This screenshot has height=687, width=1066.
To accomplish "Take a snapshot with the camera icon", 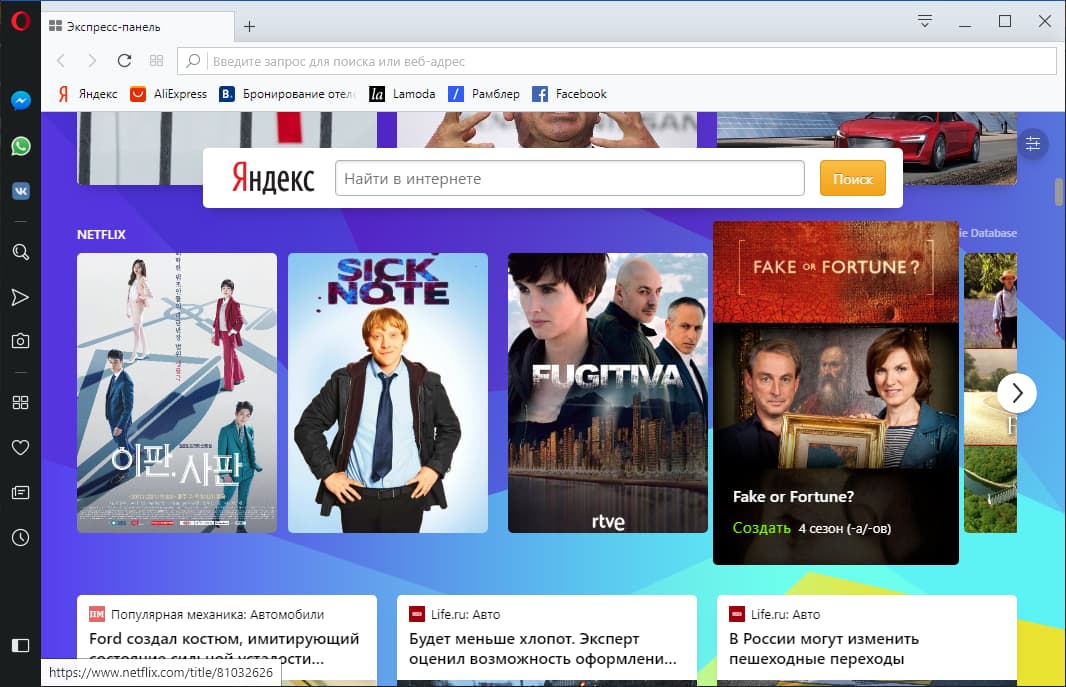I will click(20, 340).
